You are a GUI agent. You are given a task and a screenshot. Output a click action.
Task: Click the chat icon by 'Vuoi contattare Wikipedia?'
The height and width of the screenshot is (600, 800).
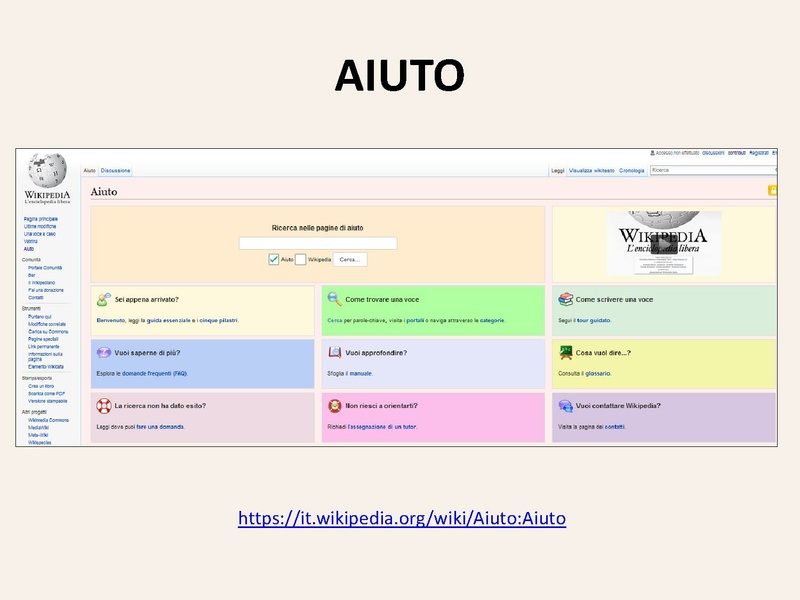[565, 406]
